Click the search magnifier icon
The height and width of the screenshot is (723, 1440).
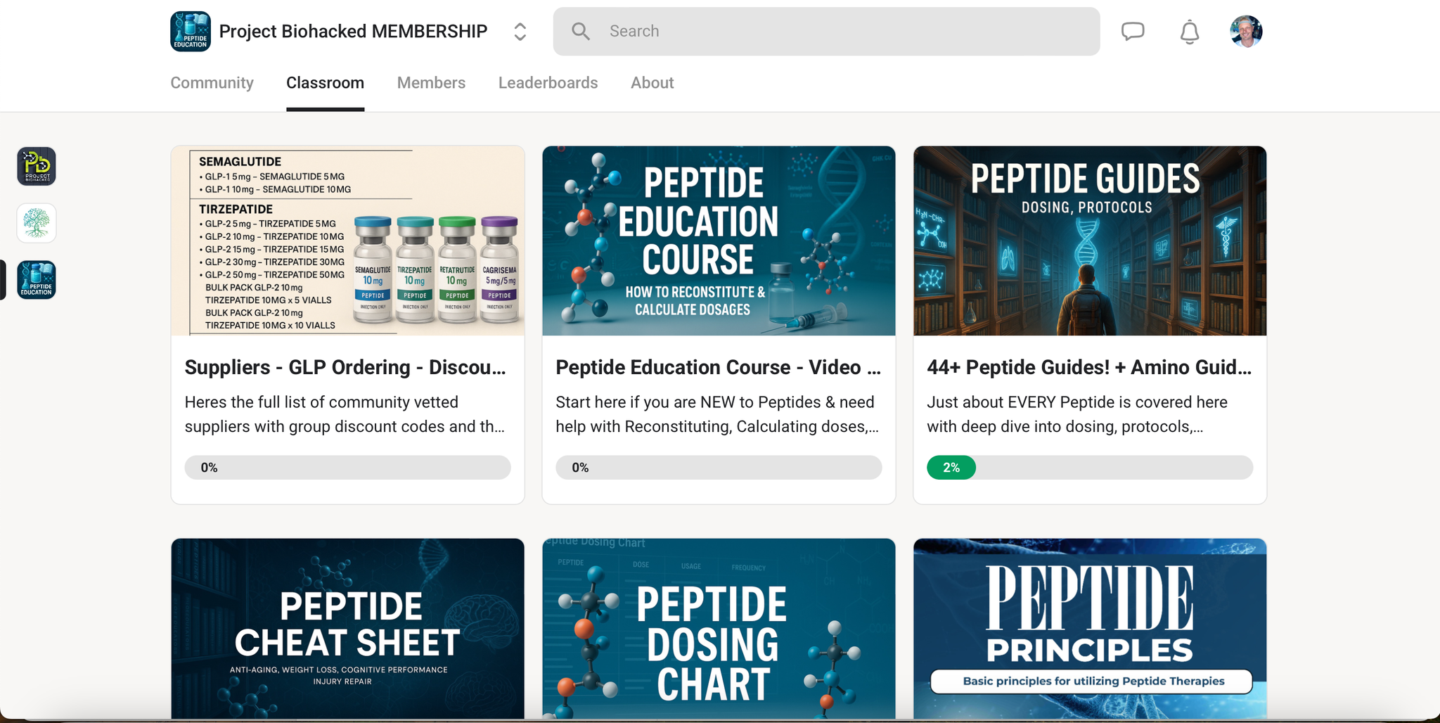tap(580, 31)
